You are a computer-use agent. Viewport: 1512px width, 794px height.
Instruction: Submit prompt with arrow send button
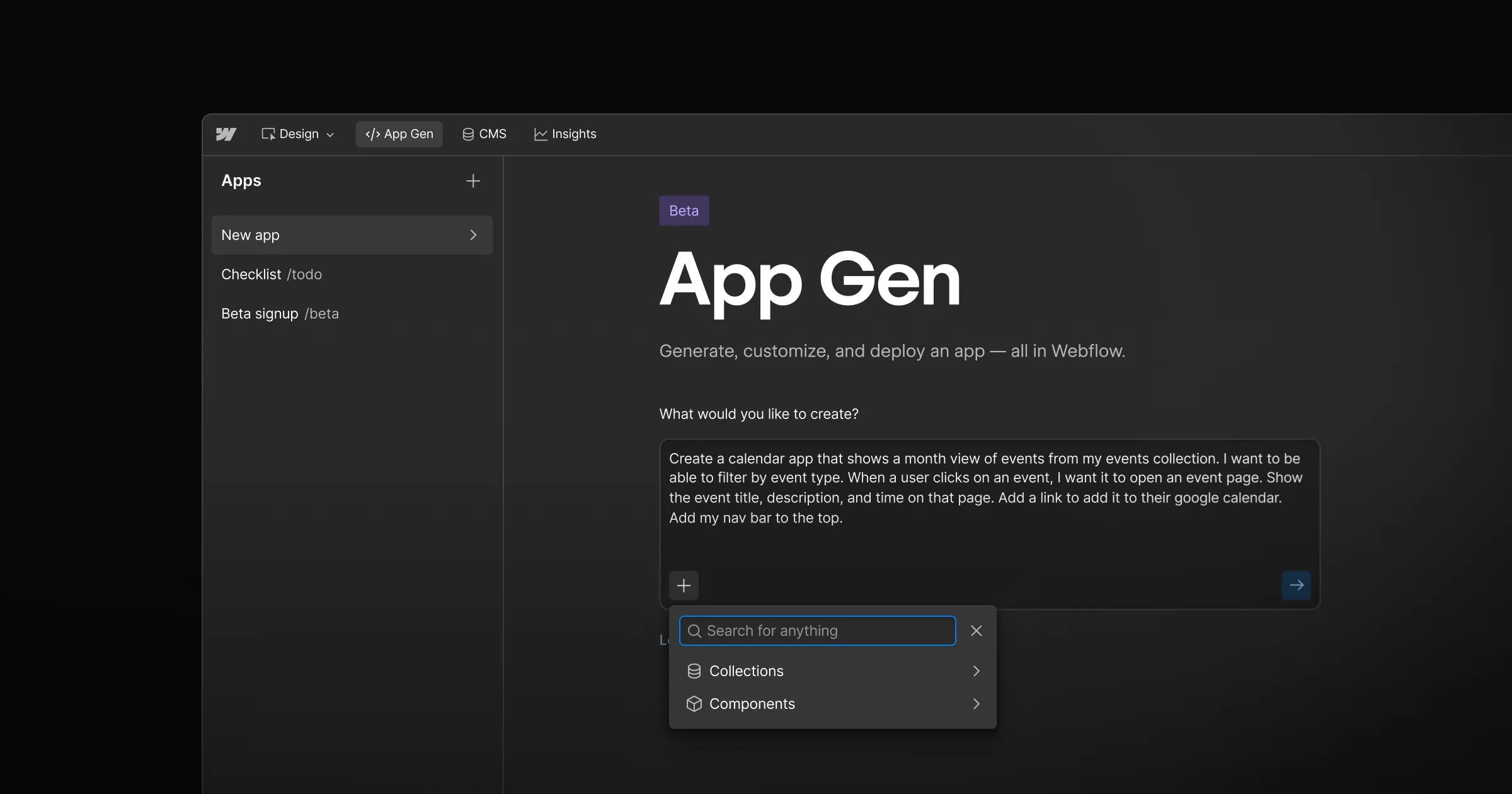tap(1296, 585)
